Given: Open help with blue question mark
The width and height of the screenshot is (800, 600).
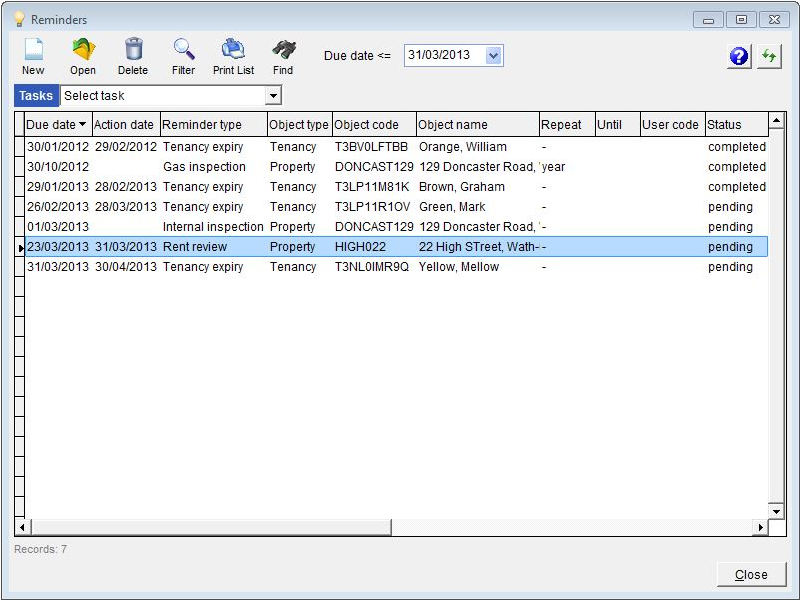Looking at the screenshot, I should tap(739, 56).
